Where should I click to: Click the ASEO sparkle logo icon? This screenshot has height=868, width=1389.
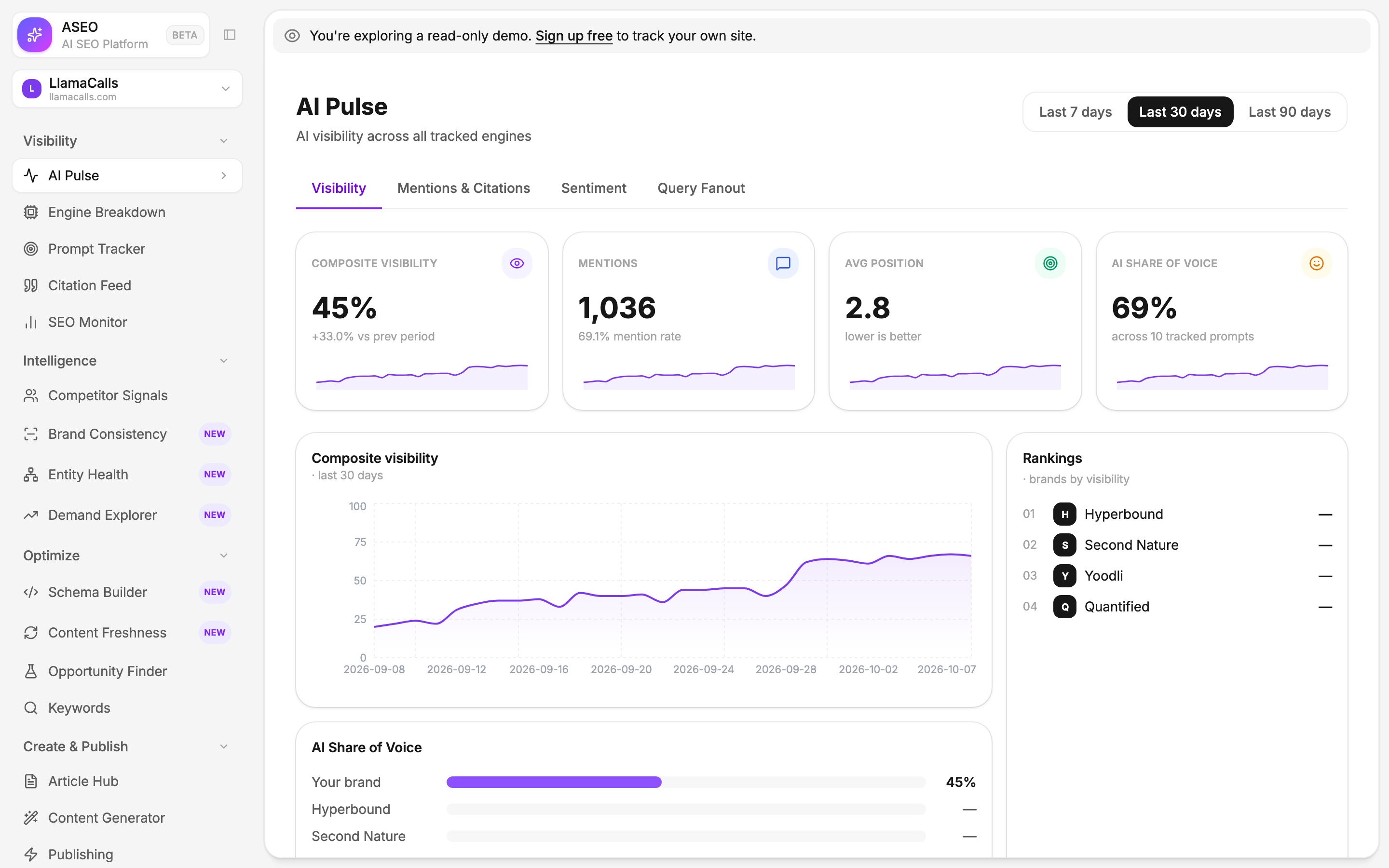coord(34,34)
